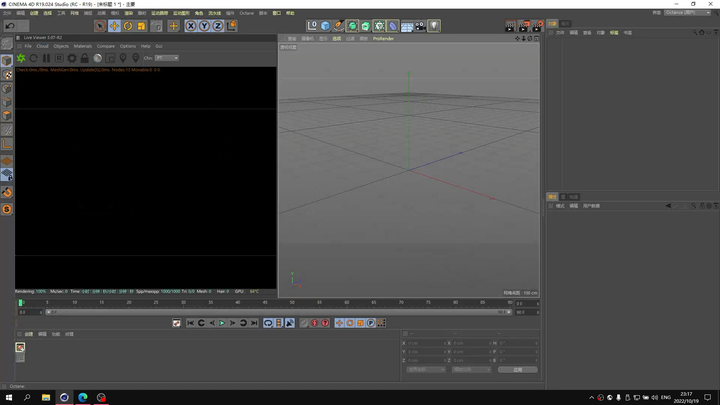Click the Undo arrow icon

(10, 26)
